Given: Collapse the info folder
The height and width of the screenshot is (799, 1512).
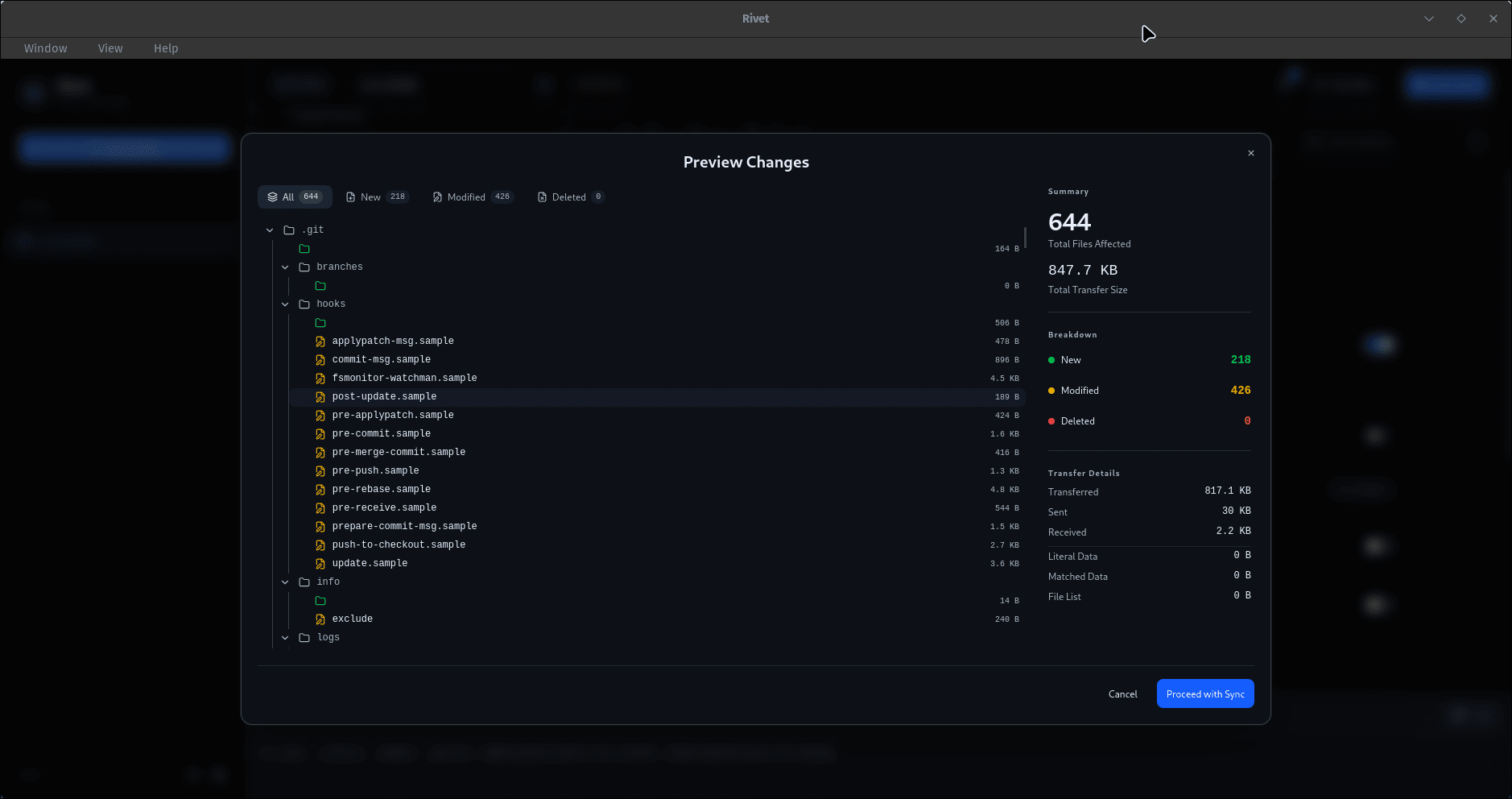Looking at the screenshot, I should tap(285, 582).
